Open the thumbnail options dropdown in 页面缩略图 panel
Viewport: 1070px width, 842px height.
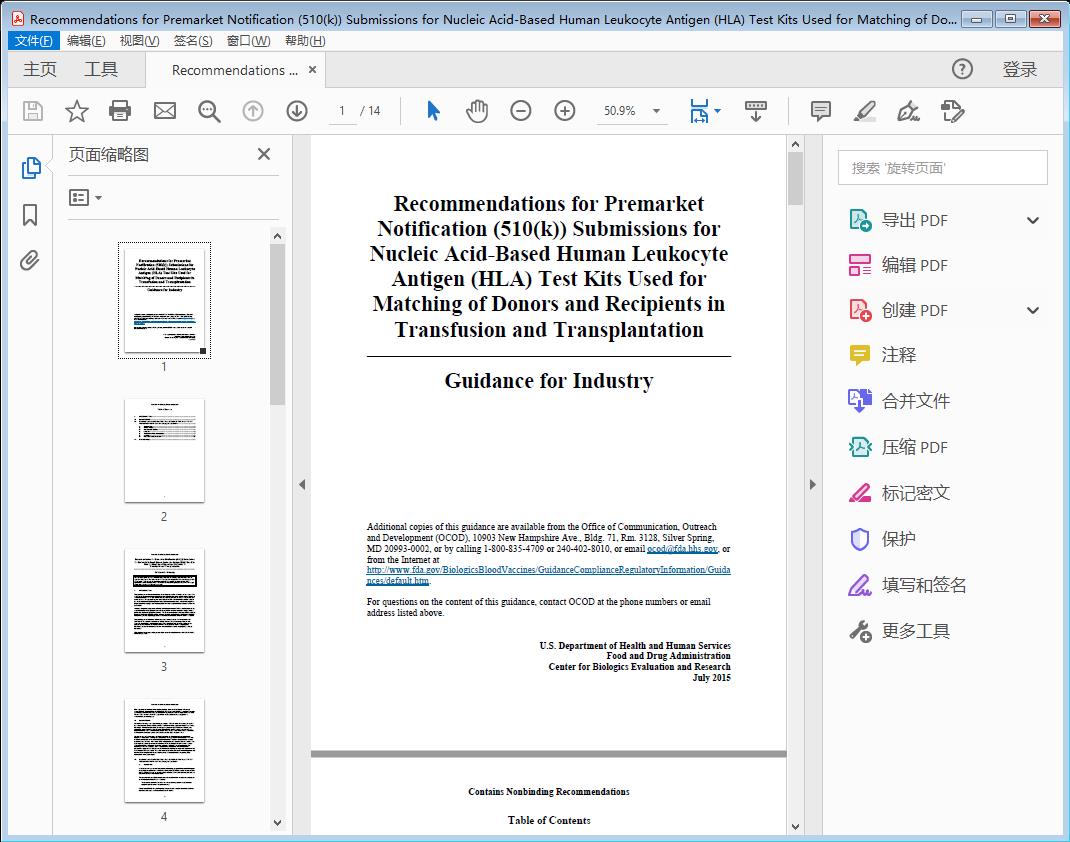pyautogui.click(x=84, y=197)
